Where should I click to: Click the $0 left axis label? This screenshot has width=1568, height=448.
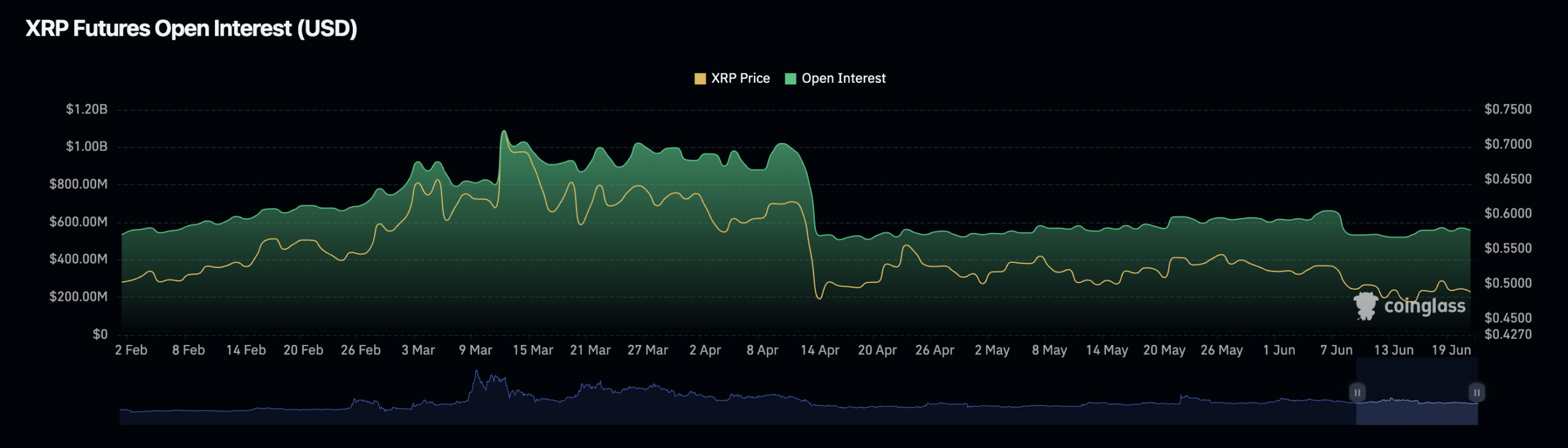[100, 334]
